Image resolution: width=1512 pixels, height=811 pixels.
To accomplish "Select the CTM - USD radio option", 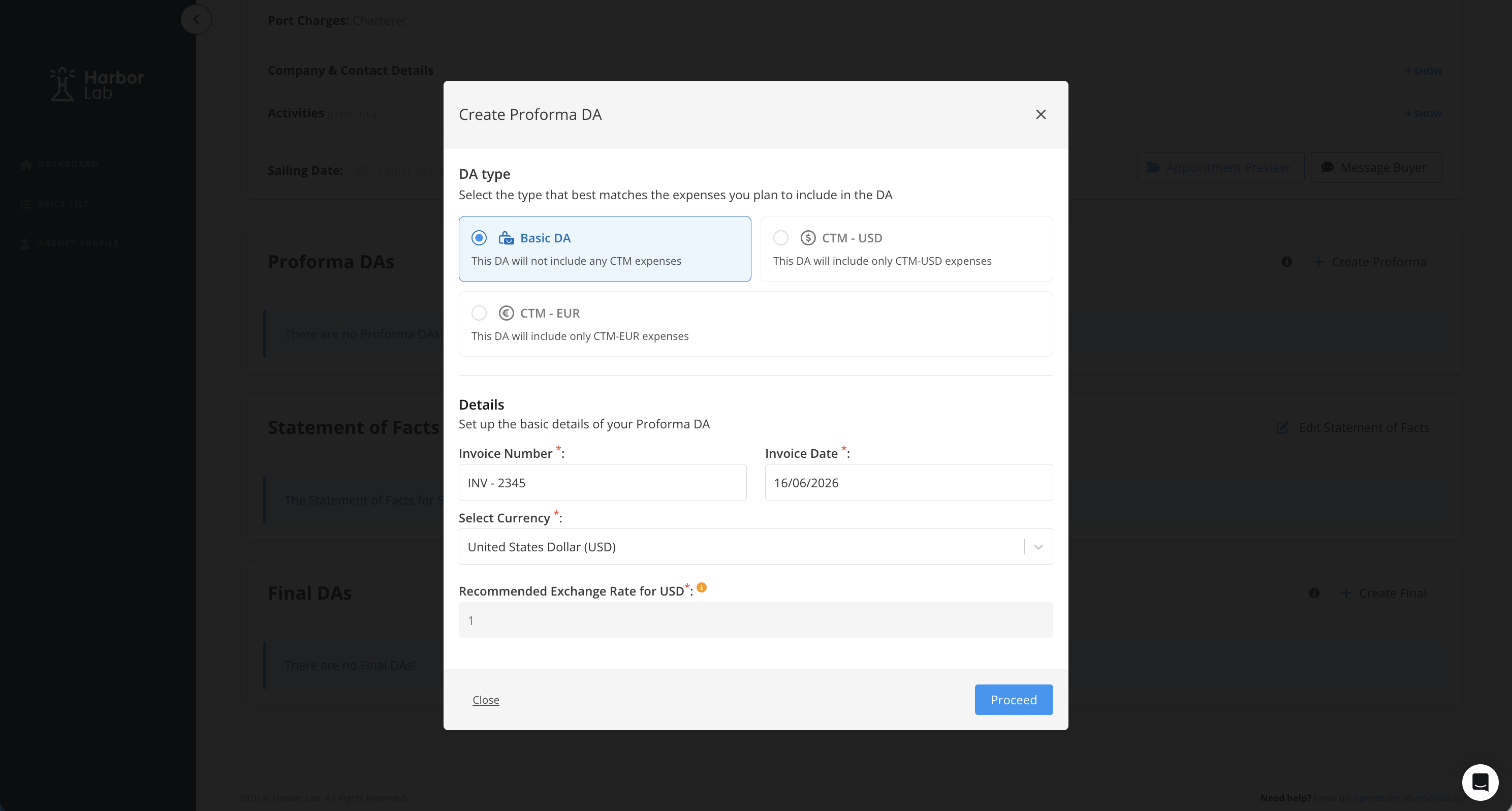I will pos(781,238).
